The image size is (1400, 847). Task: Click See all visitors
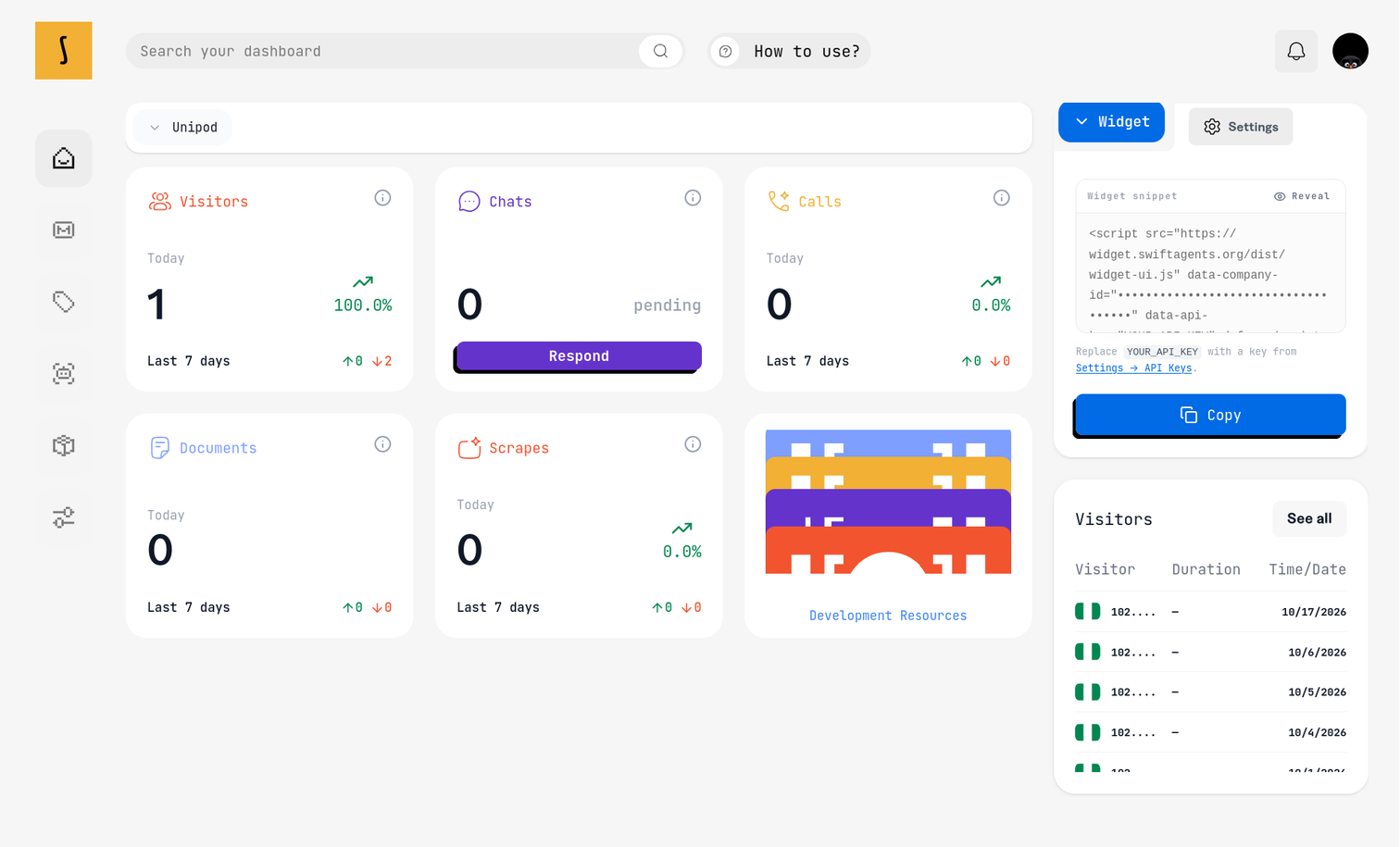pos(1309,518)
